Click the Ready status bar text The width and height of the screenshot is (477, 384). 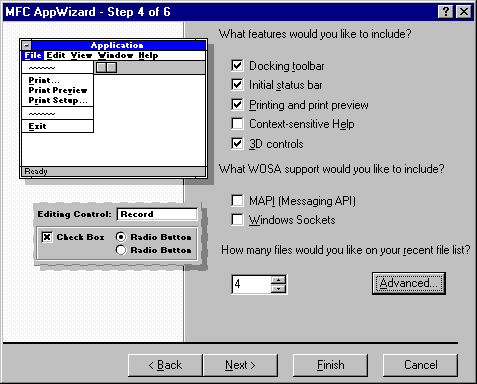click(36, 171)
